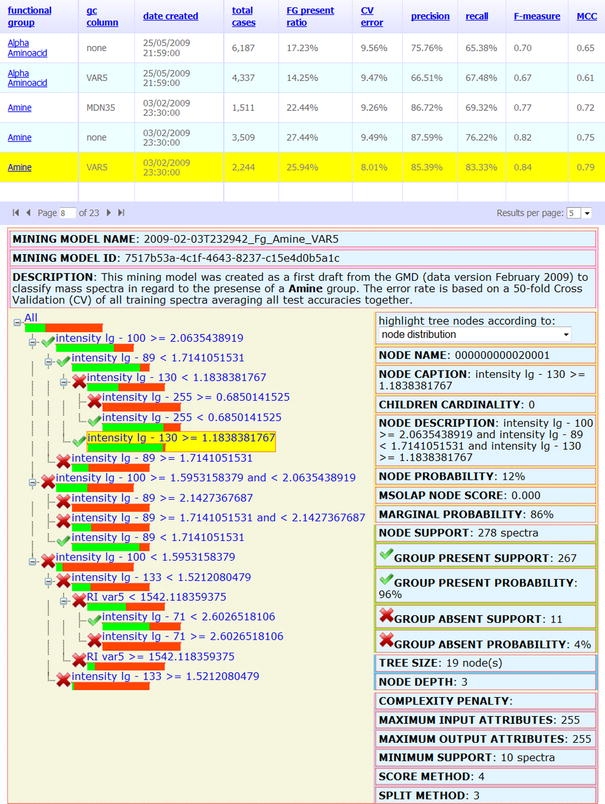Click the 87.59% precision cell
Viewport: 605px width, 804px height.
click(x=427, y=137)
